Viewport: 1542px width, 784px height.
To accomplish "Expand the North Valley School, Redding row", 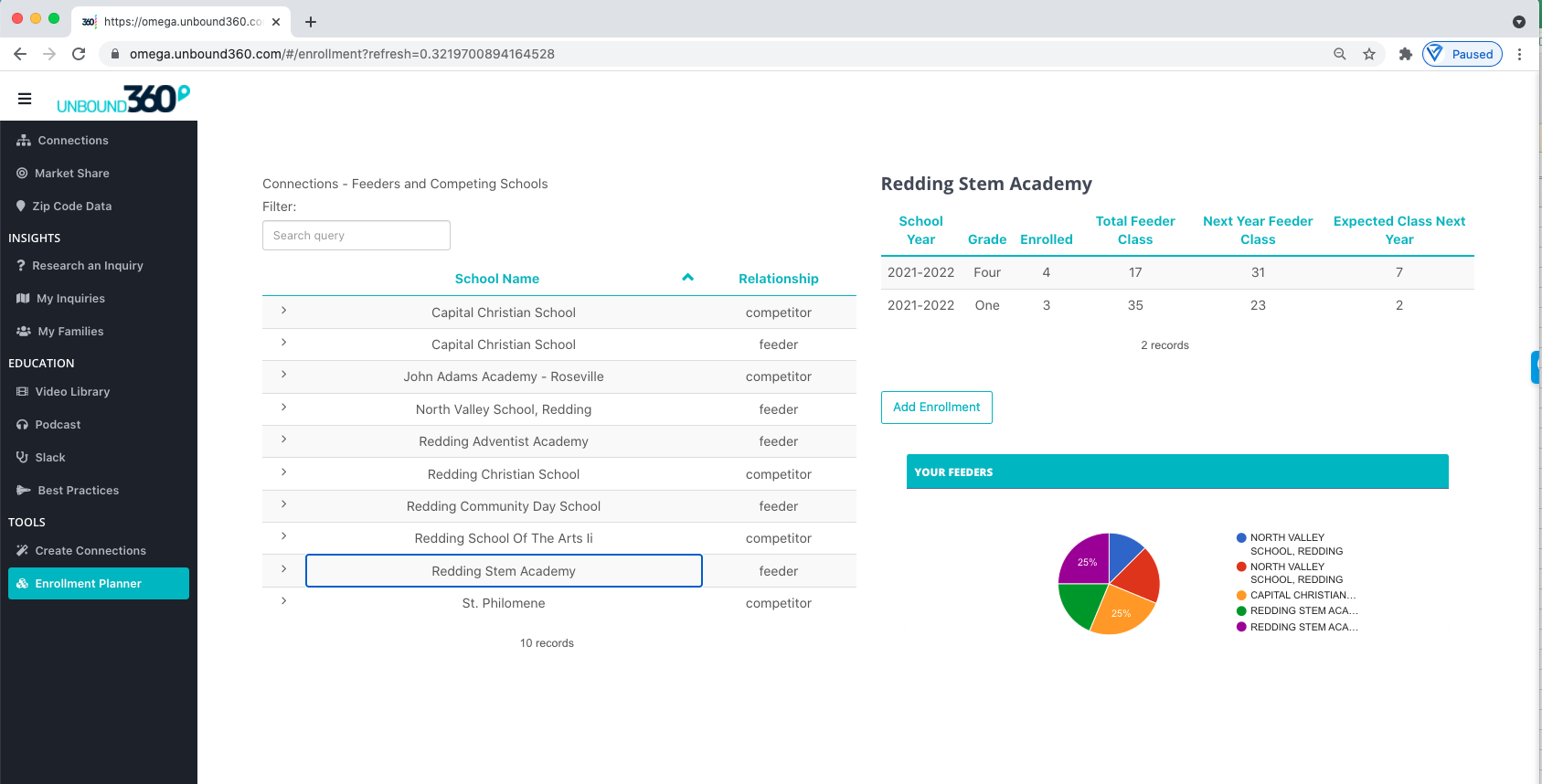I will tap(284, 408).
